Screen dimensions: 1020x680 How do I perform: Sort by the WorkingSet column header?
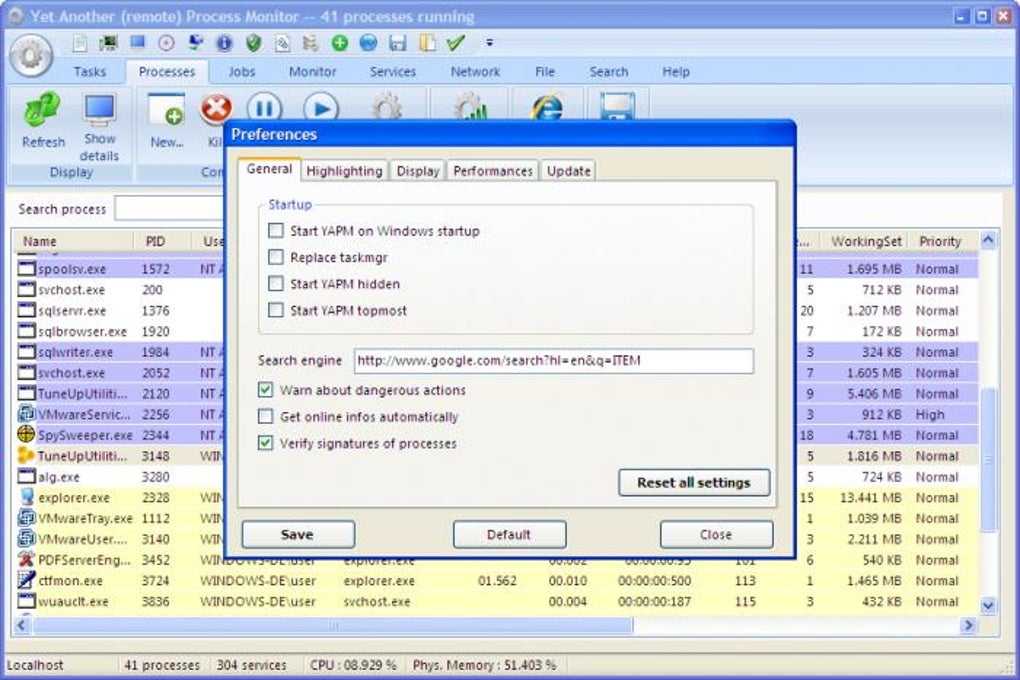pos(865,241)
